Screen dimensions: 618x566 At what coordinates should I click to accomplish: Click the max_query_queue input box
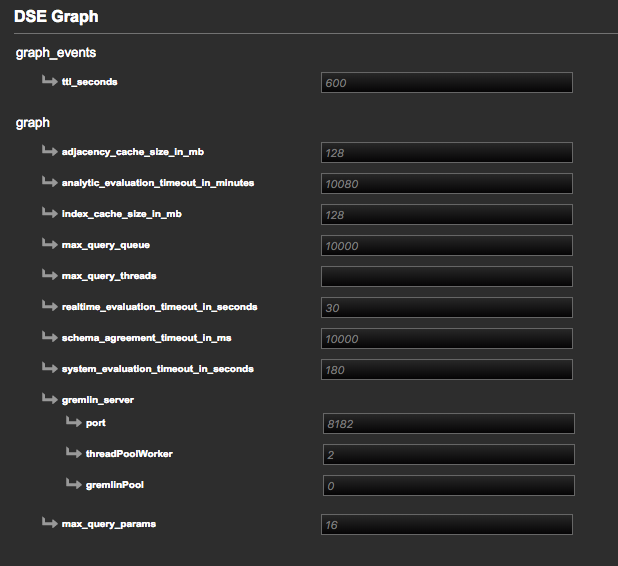(447, 246)
